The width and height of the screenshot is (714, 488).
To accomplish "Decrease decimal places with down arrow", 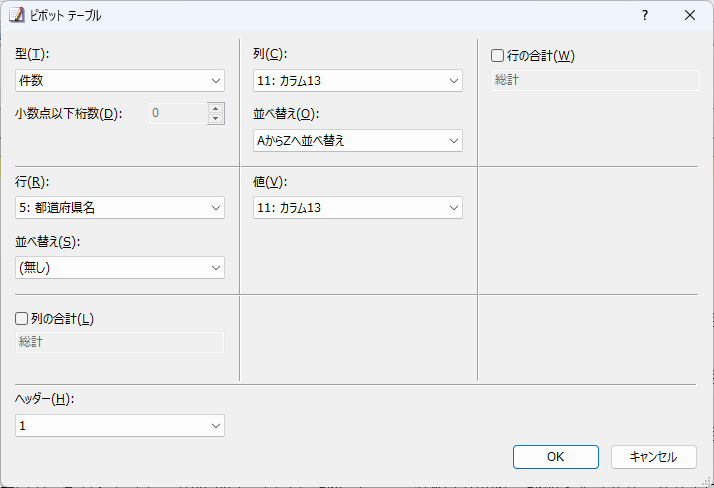I will (x=216, y=119).
